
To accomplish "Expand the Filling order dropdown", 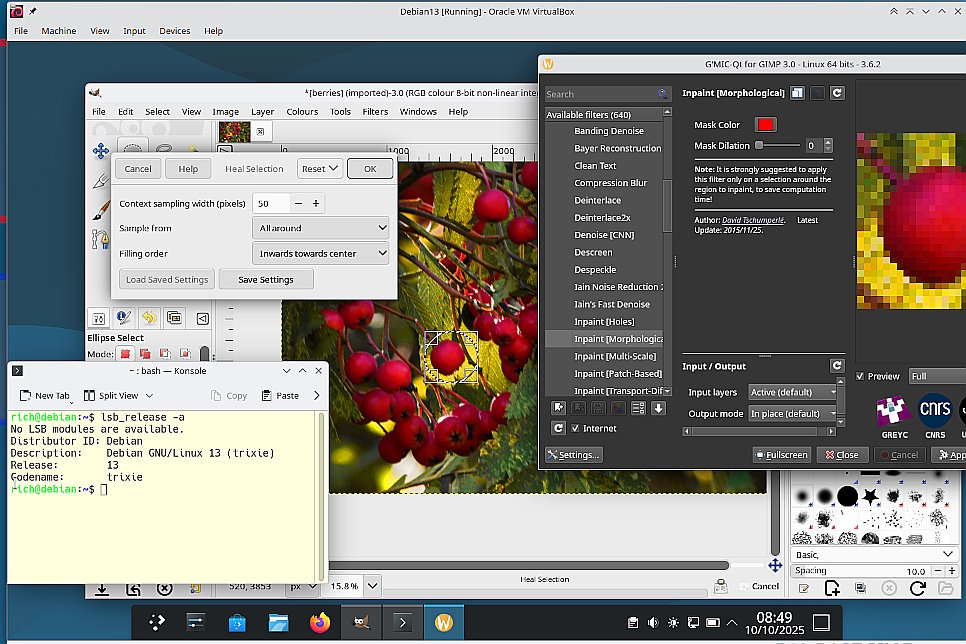I will coord(320,253).
